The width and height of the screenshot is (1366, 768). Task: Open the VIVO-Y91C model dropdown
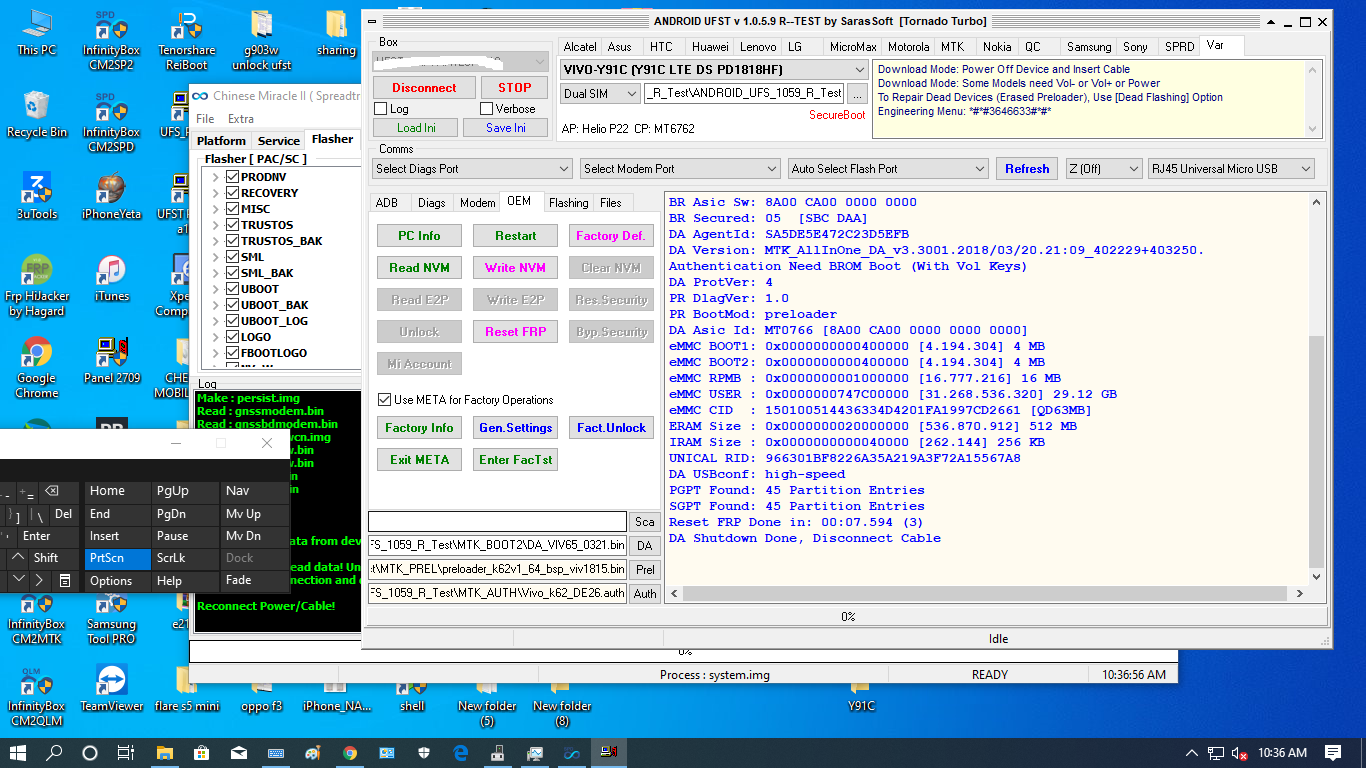tap(714, 69)
